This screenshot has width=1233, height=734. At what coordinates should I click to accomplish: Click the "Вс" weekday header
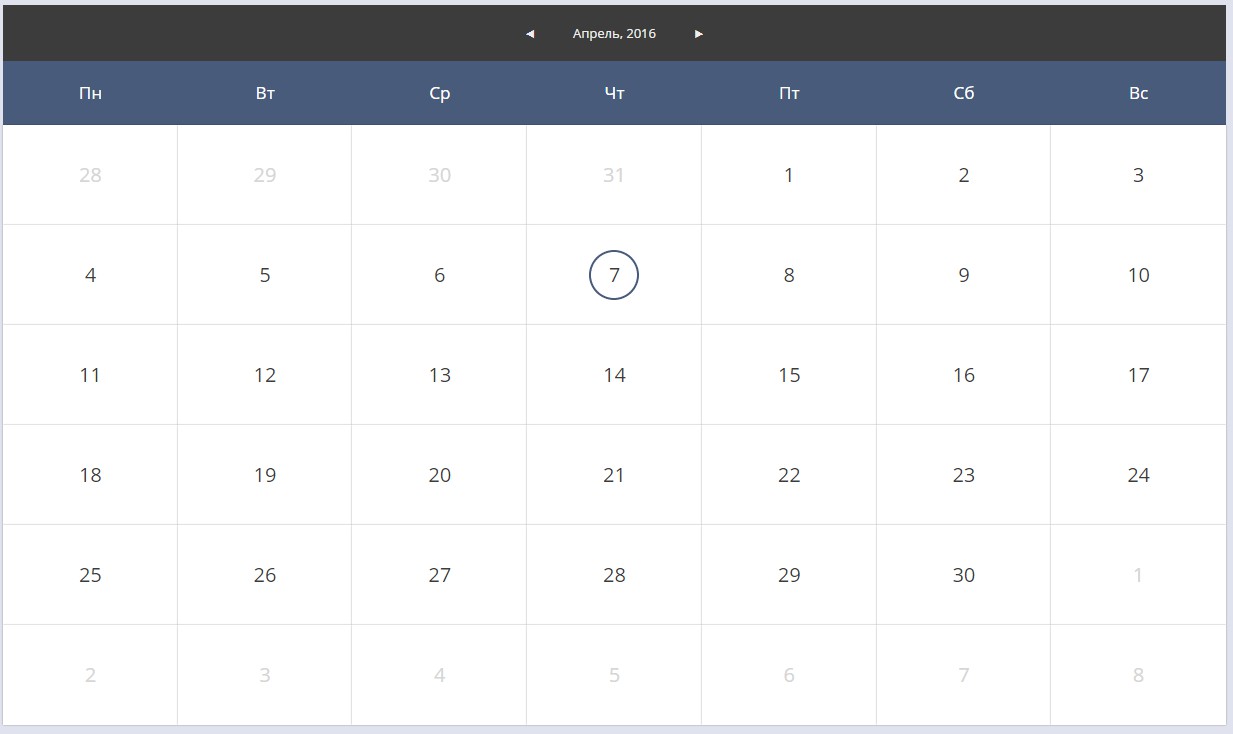point(1138,93)
